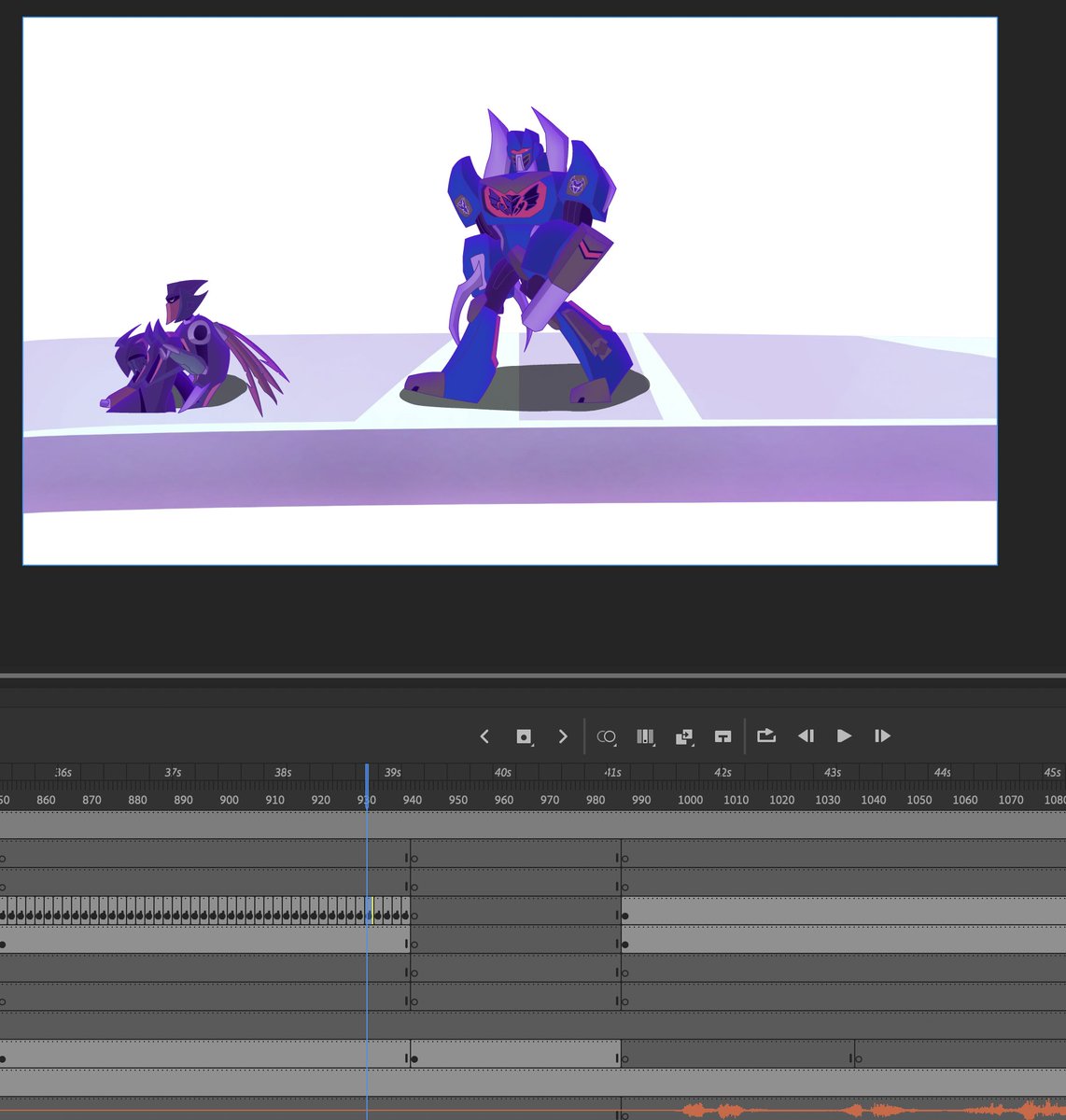Screen dimensions: 1066x1120
Task: Select the highlighted keyframe under the playhead
Action: pyautogui.click(x=370, y=911)
